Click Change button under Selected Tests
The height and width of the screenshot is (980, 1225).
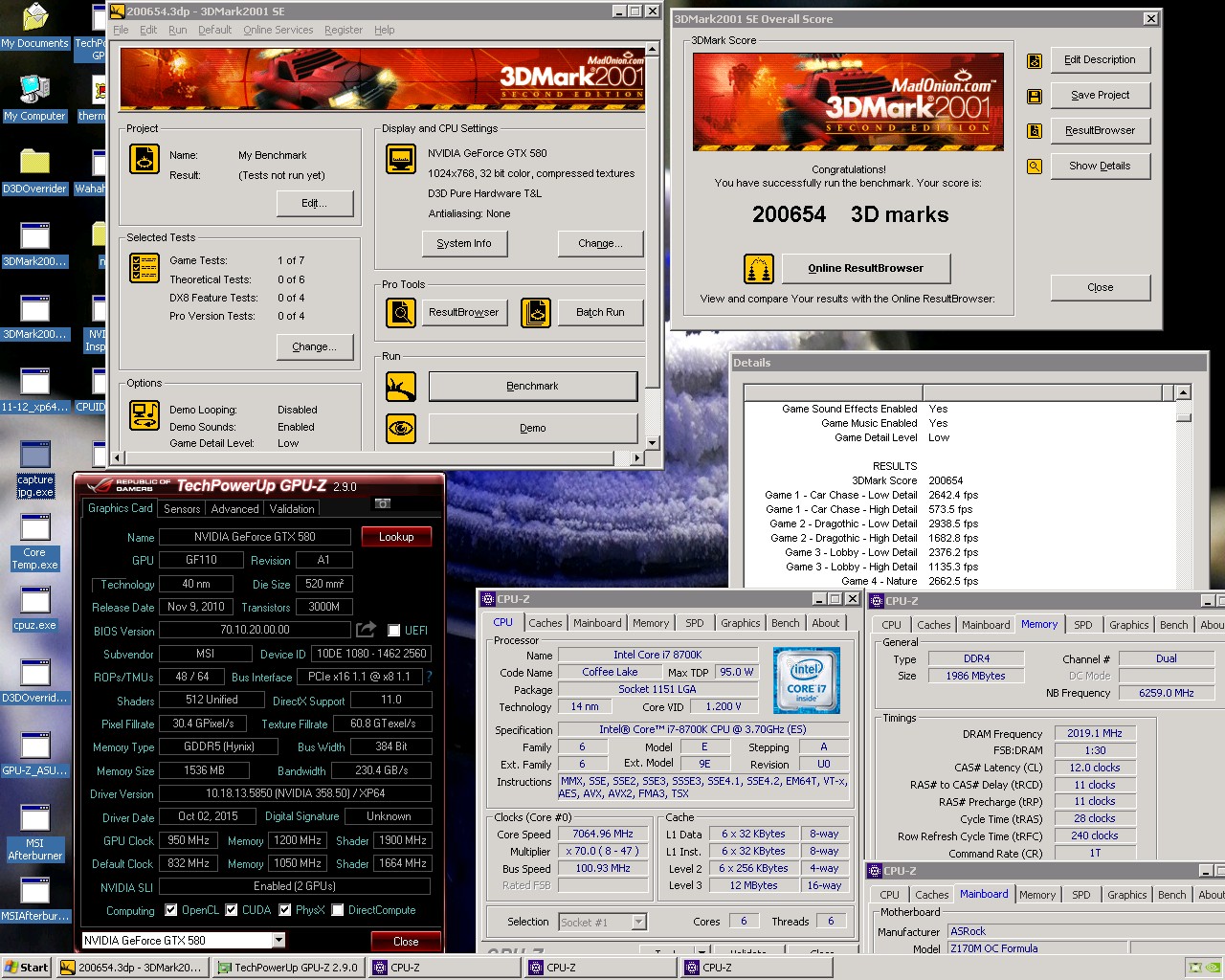pos(315,346)
